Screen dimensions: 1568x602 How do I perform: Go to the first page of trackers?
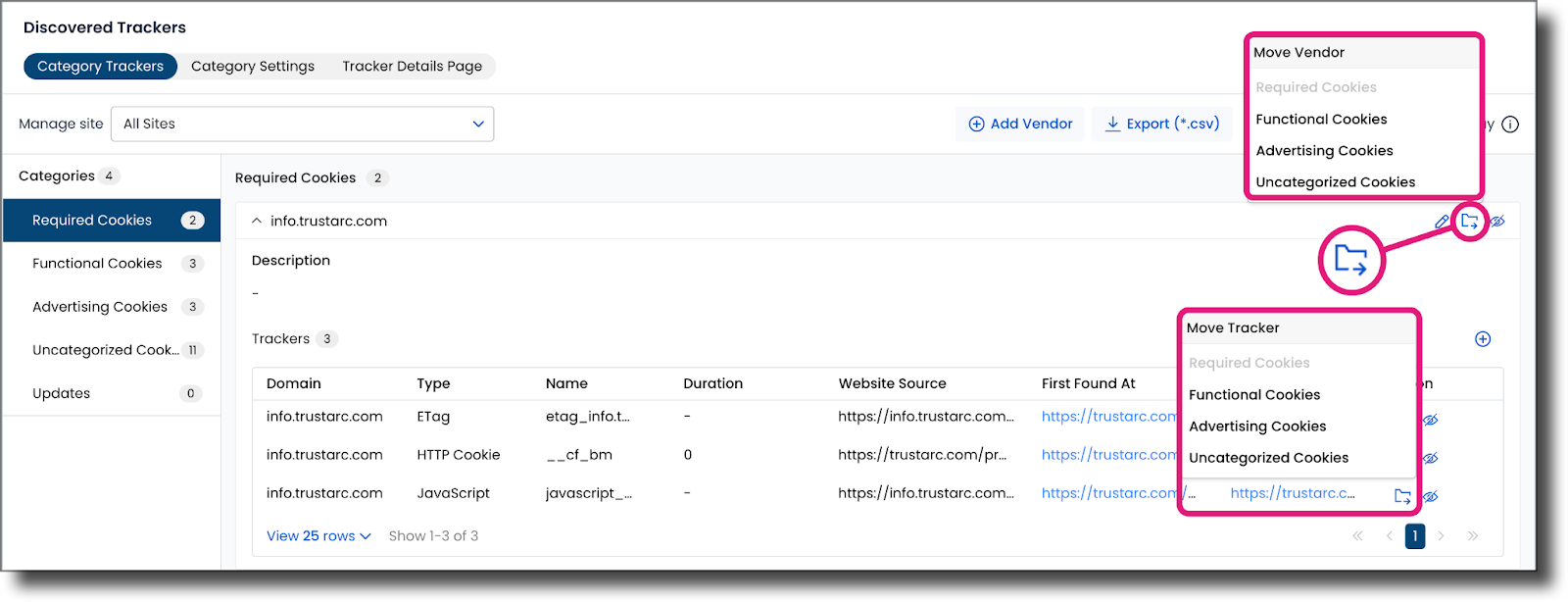point(1357,535)
